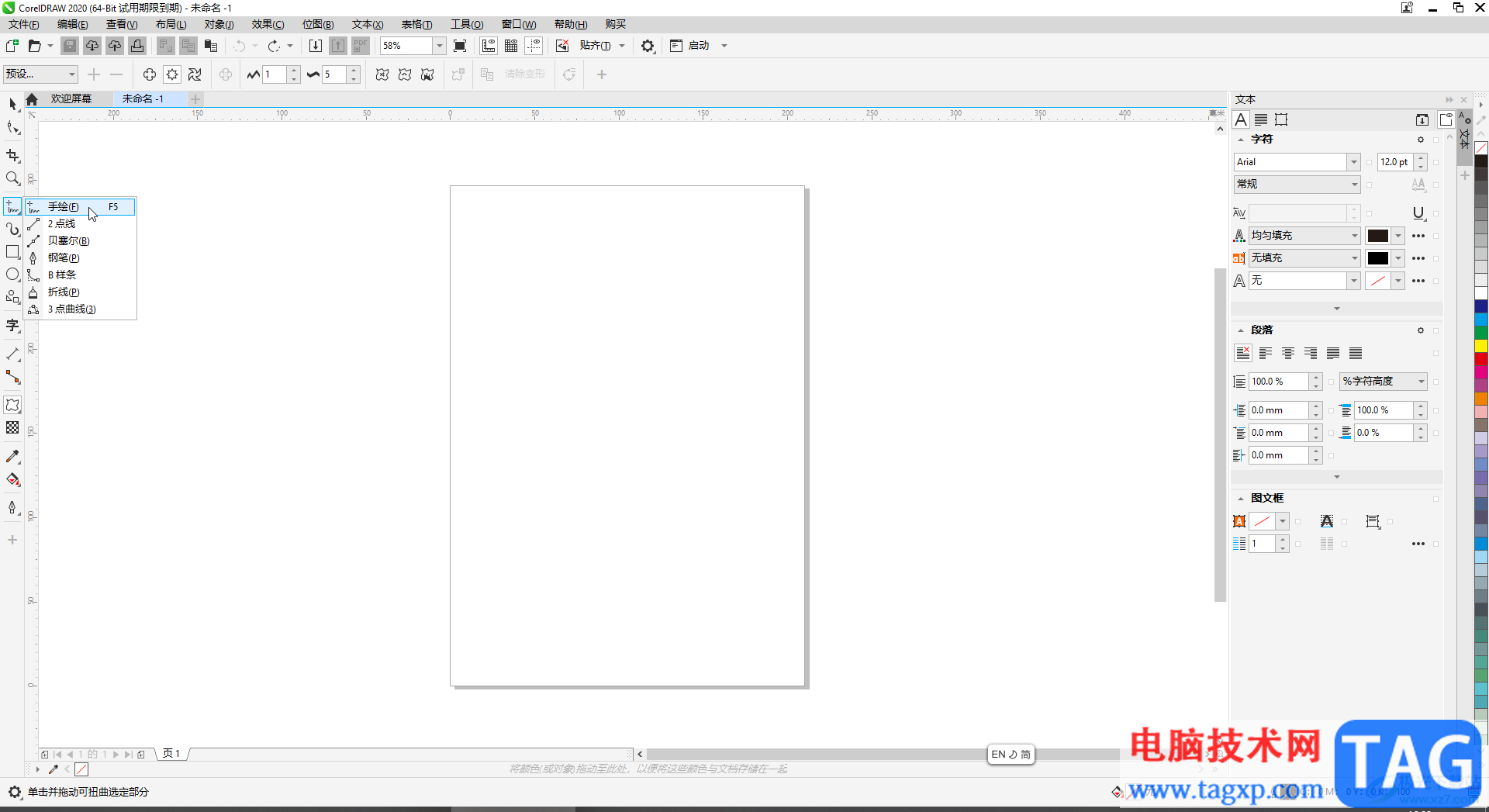Switch to the 欢迎屏幕 tab
Viewport: 1489px width, 812px height.
[x=71, y=98]
